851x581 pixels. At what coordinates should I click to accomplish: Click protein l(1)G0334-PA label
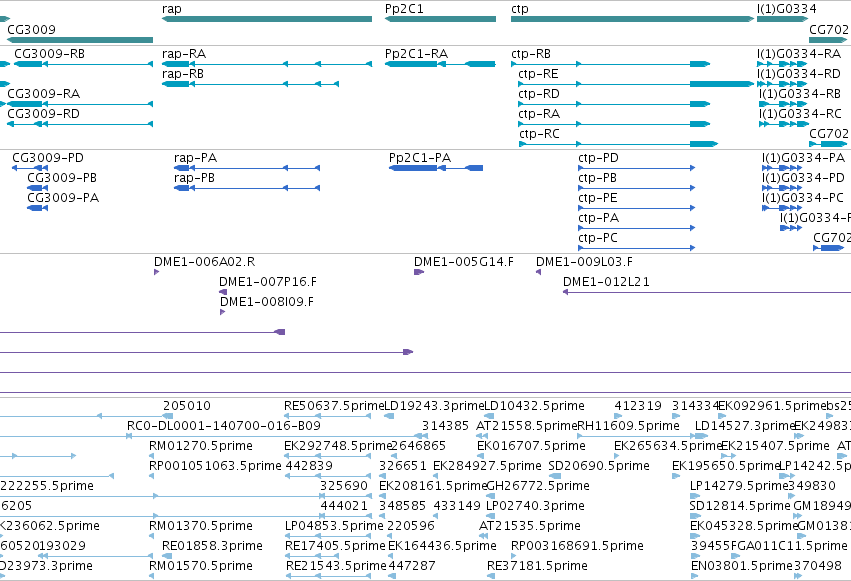click(803, 158)
